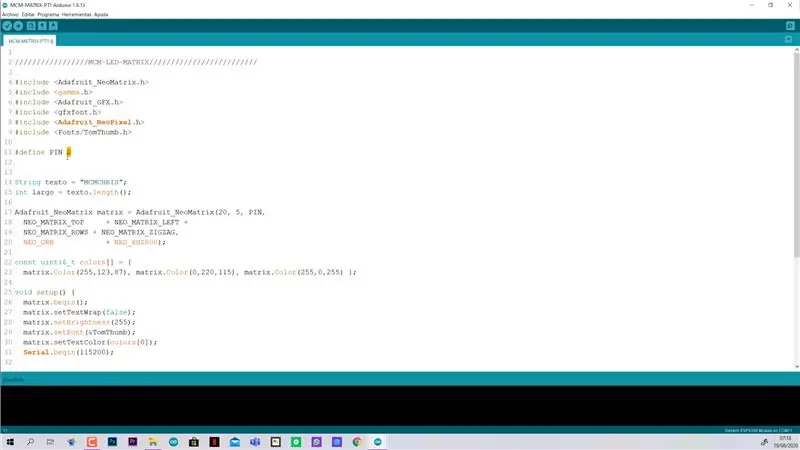Open Microsoft Teams from the taskbar

tap(255, 442)
